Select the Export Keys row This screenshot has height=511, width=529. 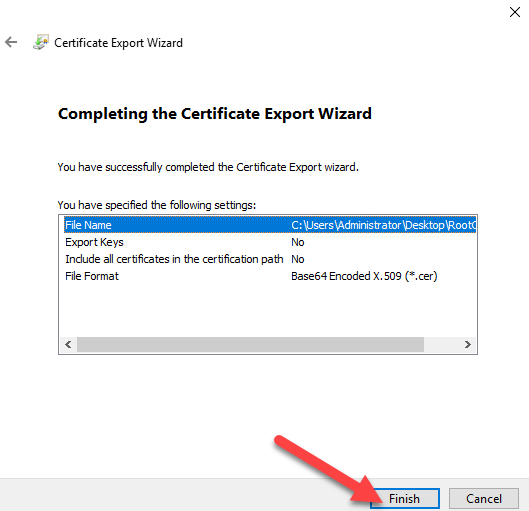pos(270,242)
